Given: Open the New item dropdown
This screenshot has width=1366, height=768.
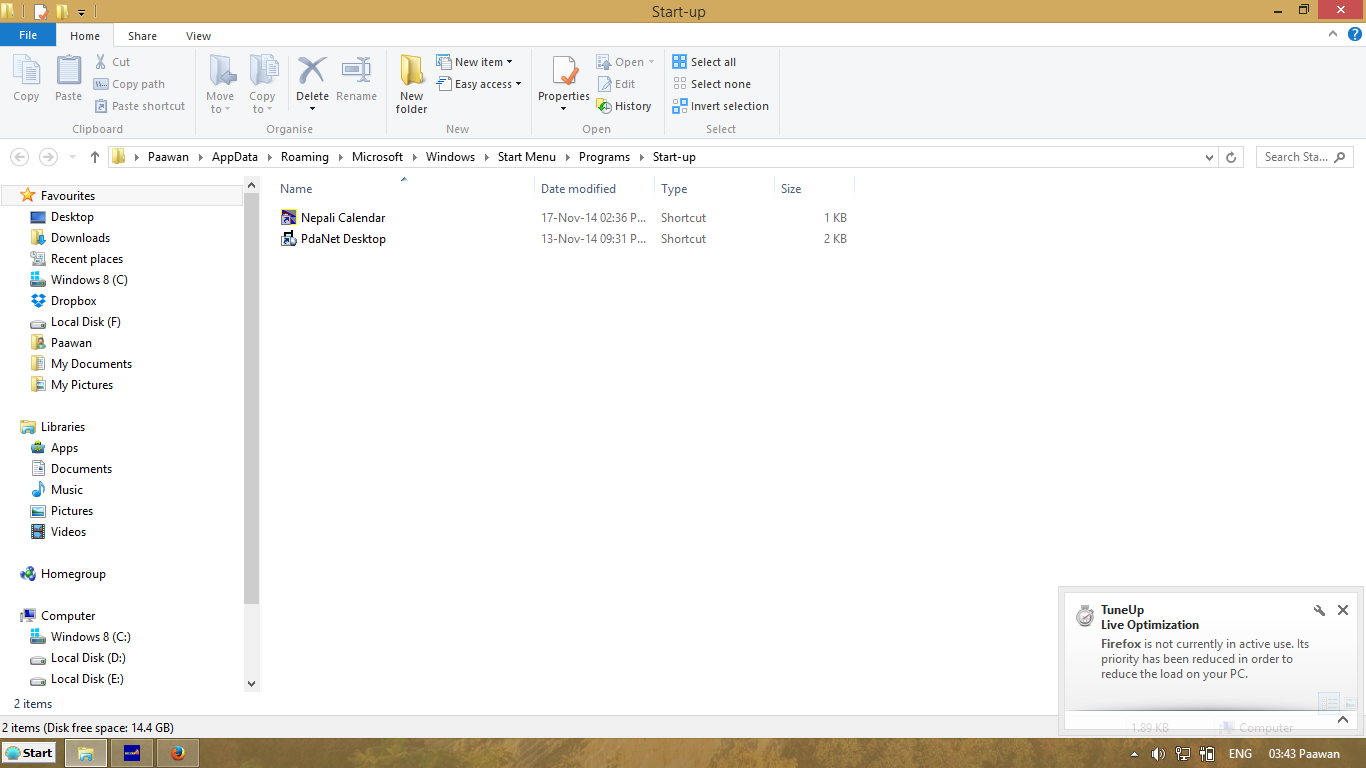Looking at the screenshot, I should pos(476,61).
